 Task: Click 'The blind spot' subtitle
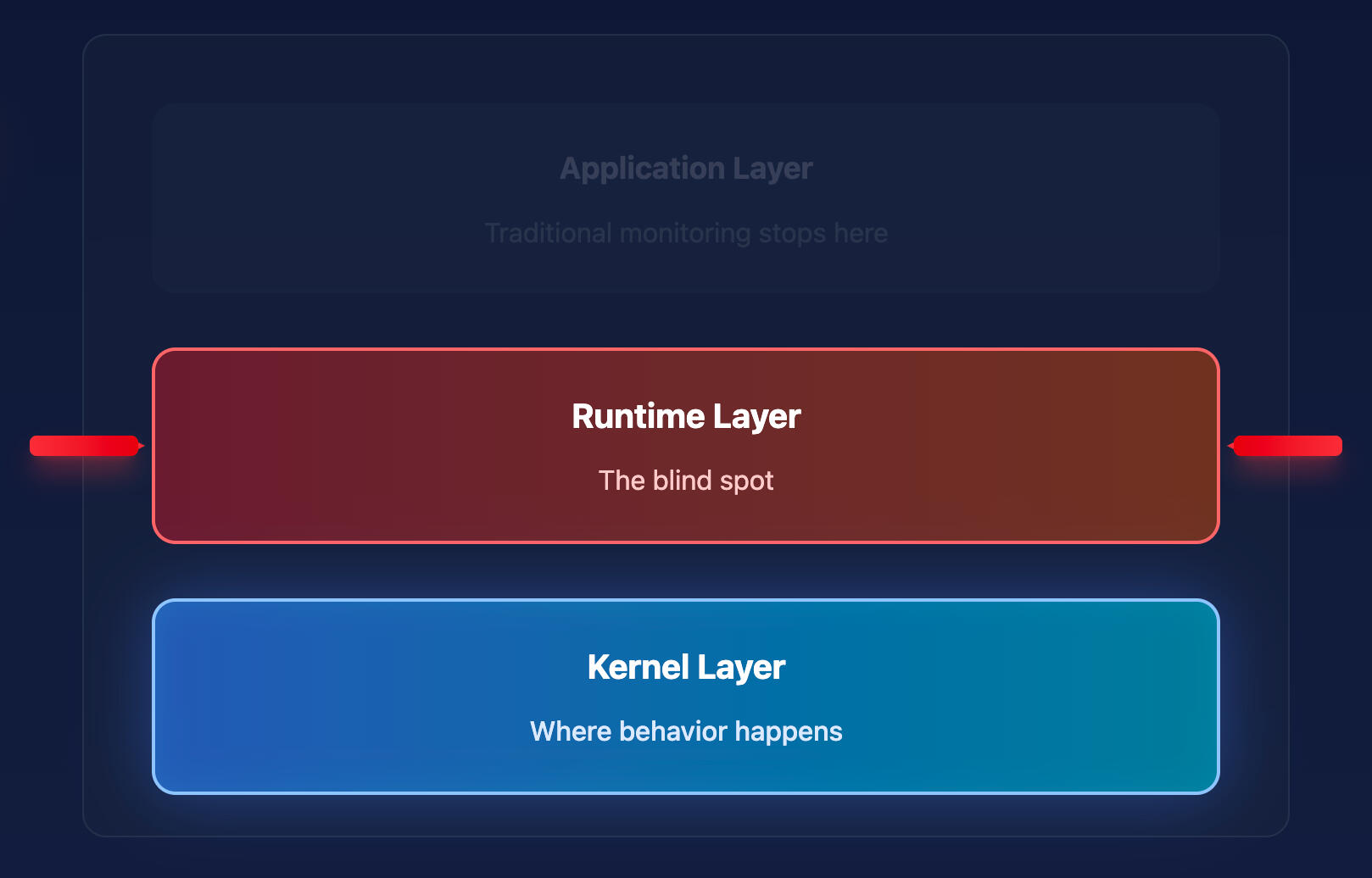(x=686, y=481)
